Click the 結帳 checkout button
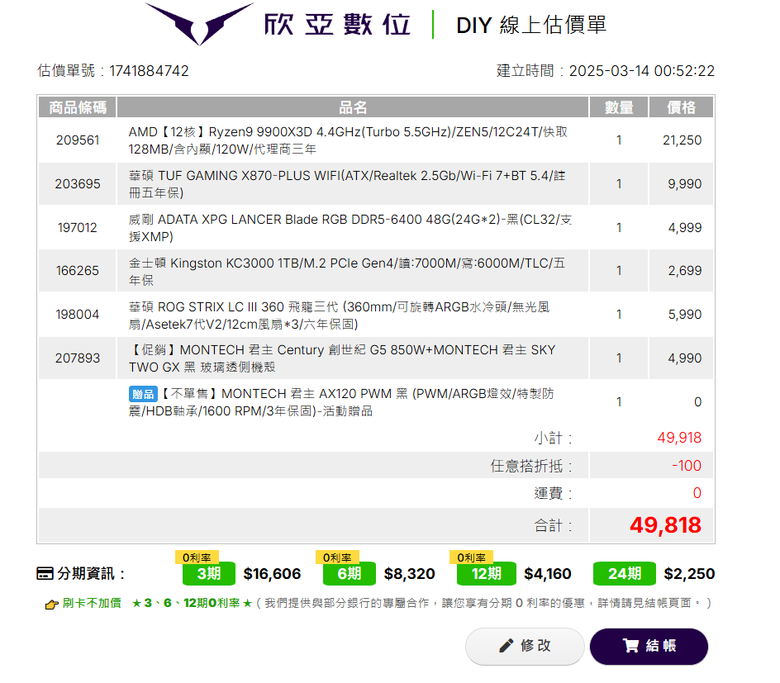Image resolution: width=780 pixels, height=683 pixels. pyautogui.click(x=649, y=646)
